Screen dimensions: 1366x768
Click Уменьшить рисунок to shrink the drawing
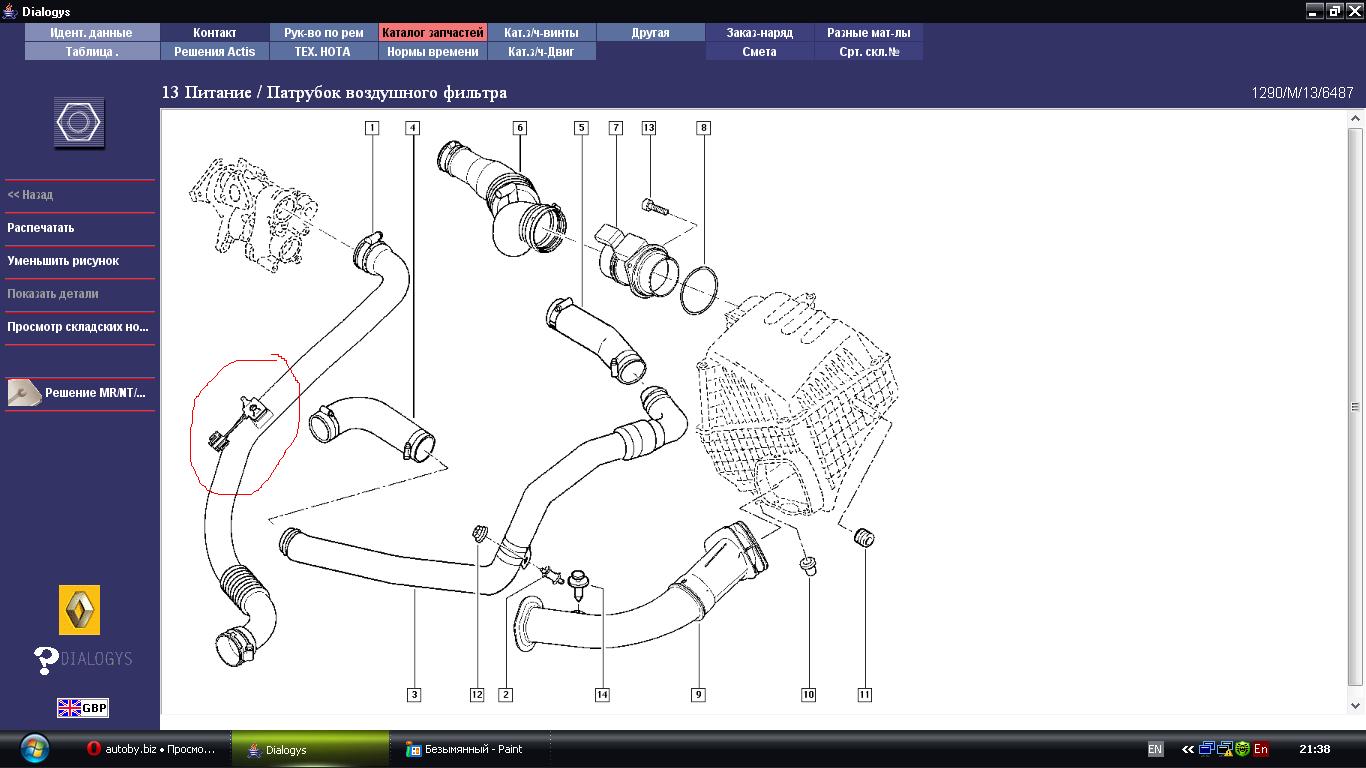click(x=63, y=261)
